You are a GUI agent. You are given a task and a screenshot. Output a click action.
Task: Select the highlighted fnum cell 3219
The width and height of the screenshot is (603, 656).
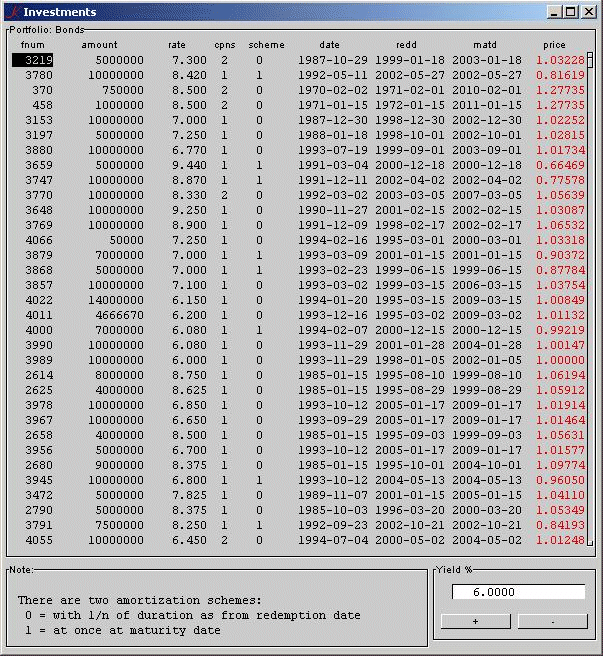click(33, 60)
